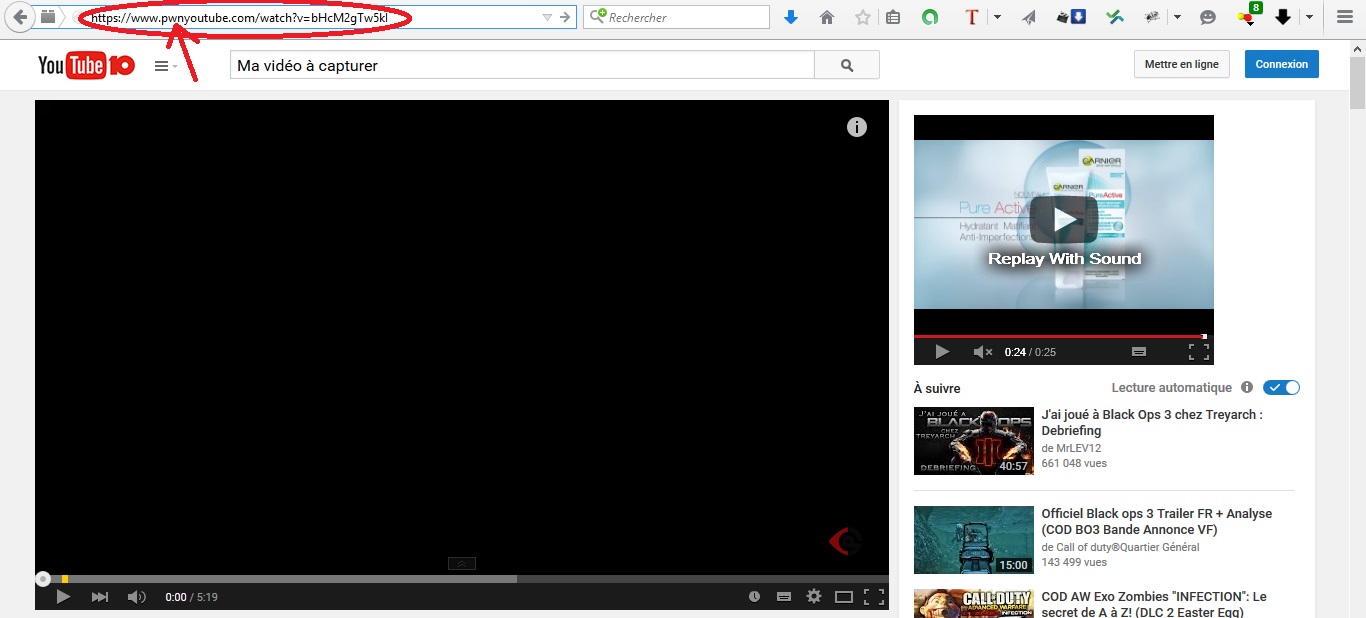Click the '661 048 vues' view count

(1074, 463)
